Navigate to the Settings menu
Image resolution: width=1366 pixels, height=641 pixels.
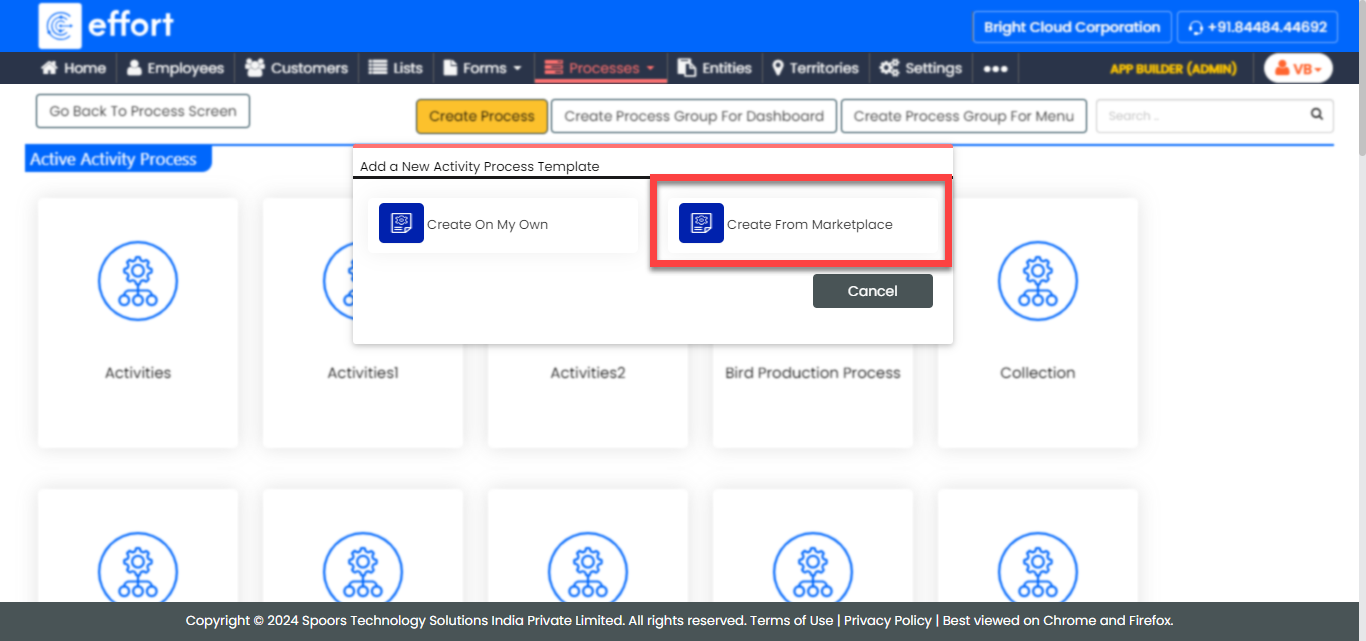click(921, 69)
